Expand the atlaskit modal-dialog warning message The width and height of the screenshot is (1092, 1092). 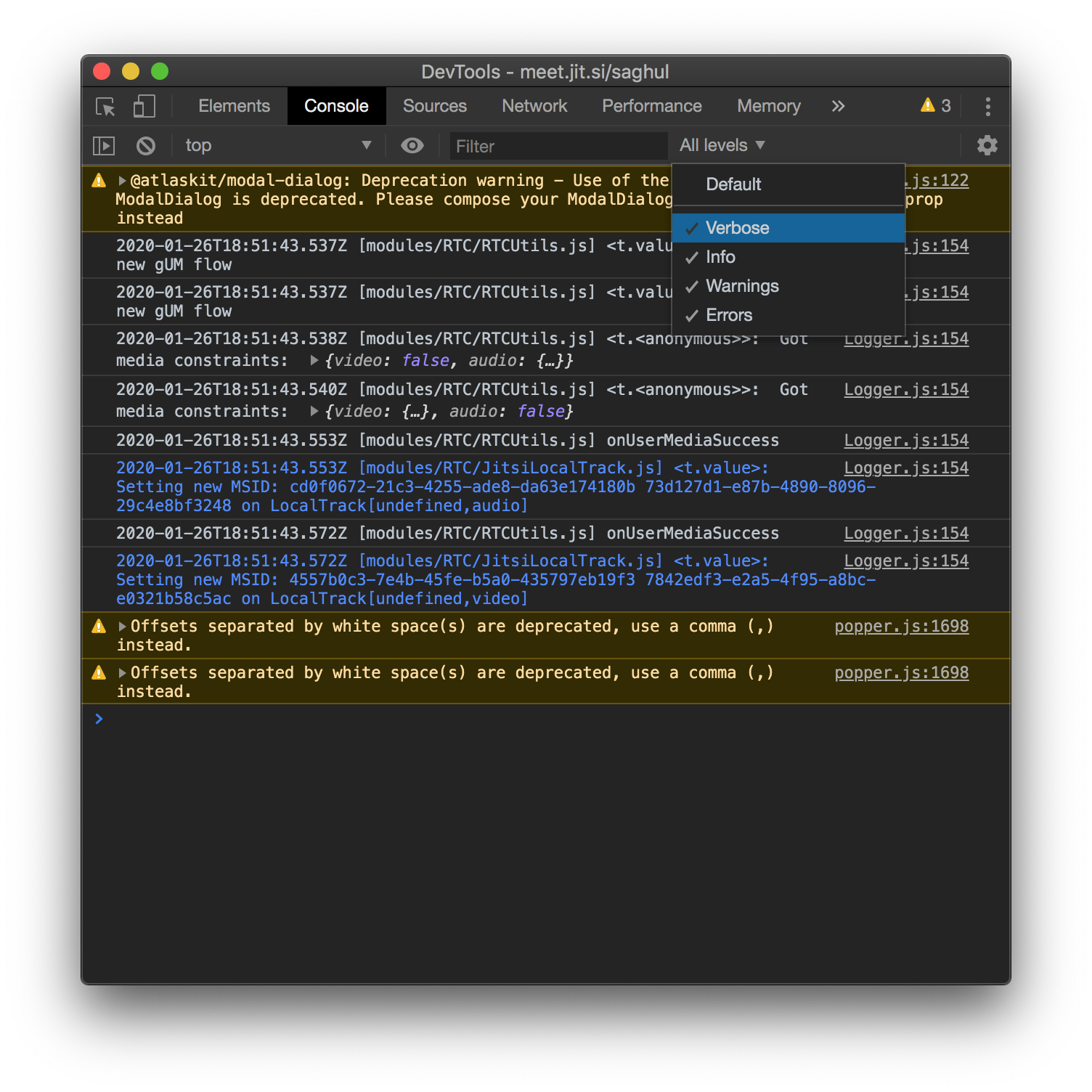122,181
